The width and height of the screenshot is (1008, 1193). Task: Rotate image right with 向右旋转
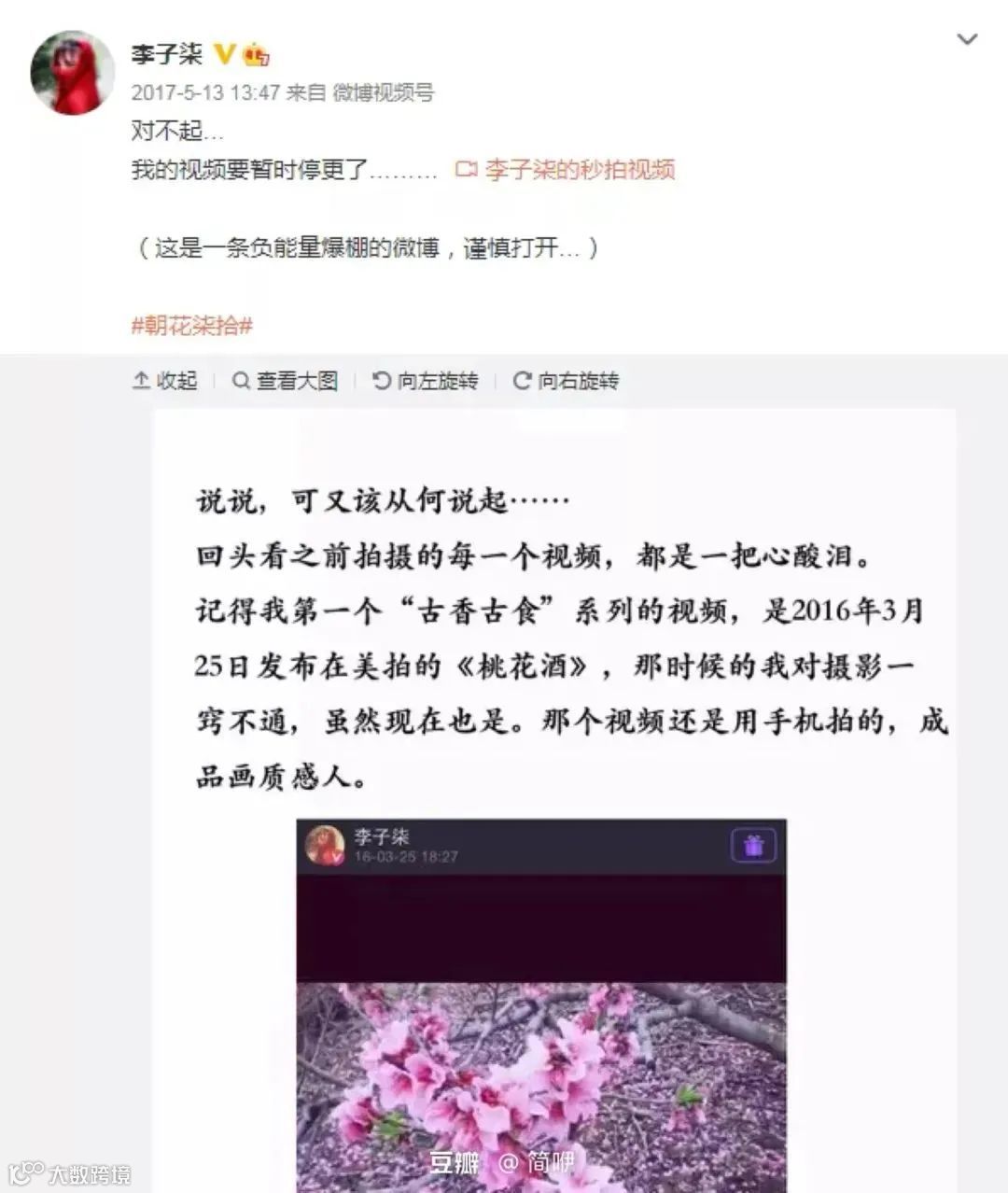point(566,381)
